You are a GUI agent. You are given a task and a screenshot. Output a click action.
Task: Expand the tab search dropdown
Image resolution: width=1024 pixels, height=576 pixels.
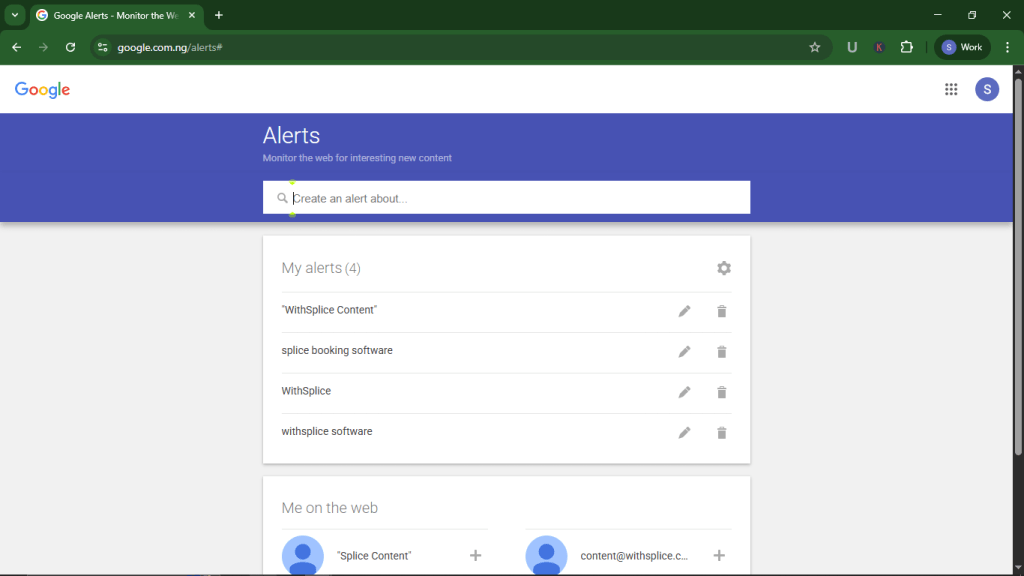15,15
